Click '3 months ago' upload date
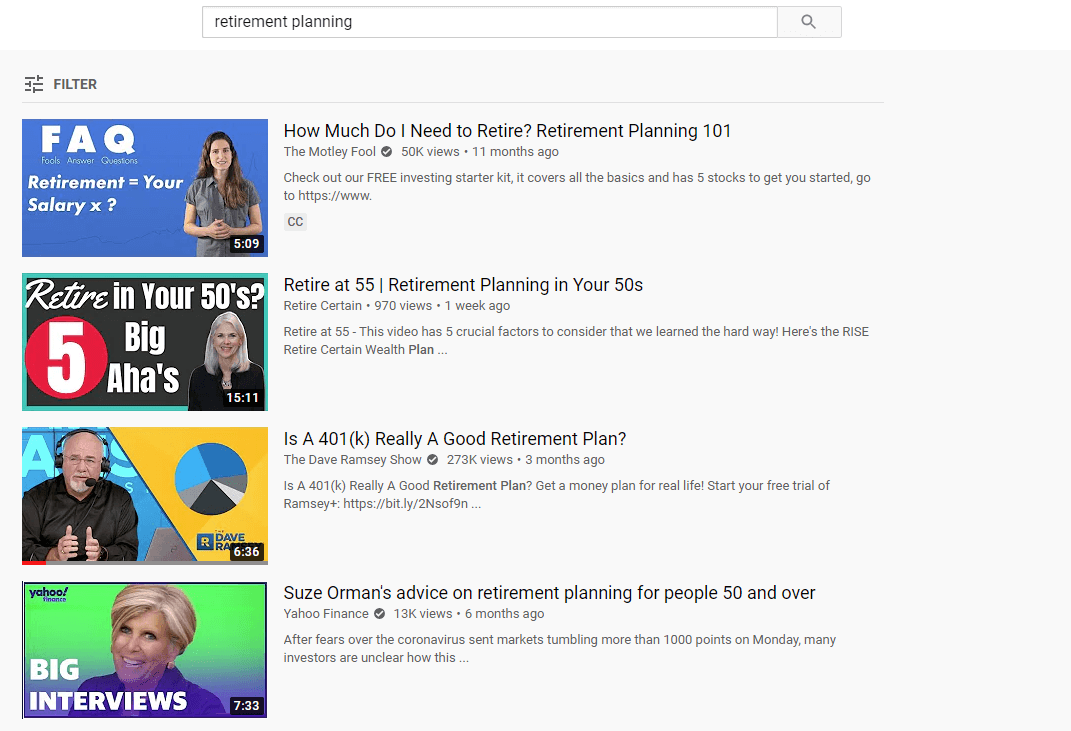Image resolution: width=1071 pixels, height=731 pixels. (565, 460)
